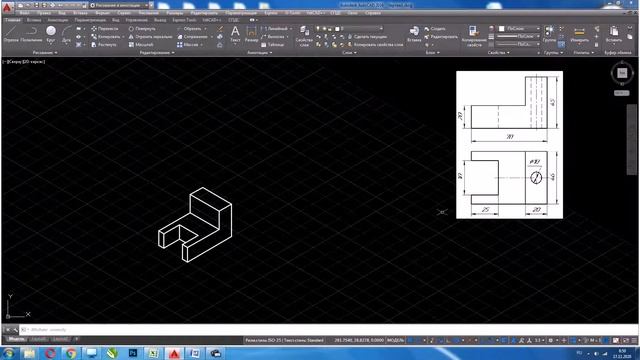This screenshot has height=360, width=640.
Task: Expand the Drawing (Рисование) panel
Action: click(x=45, y=53)
